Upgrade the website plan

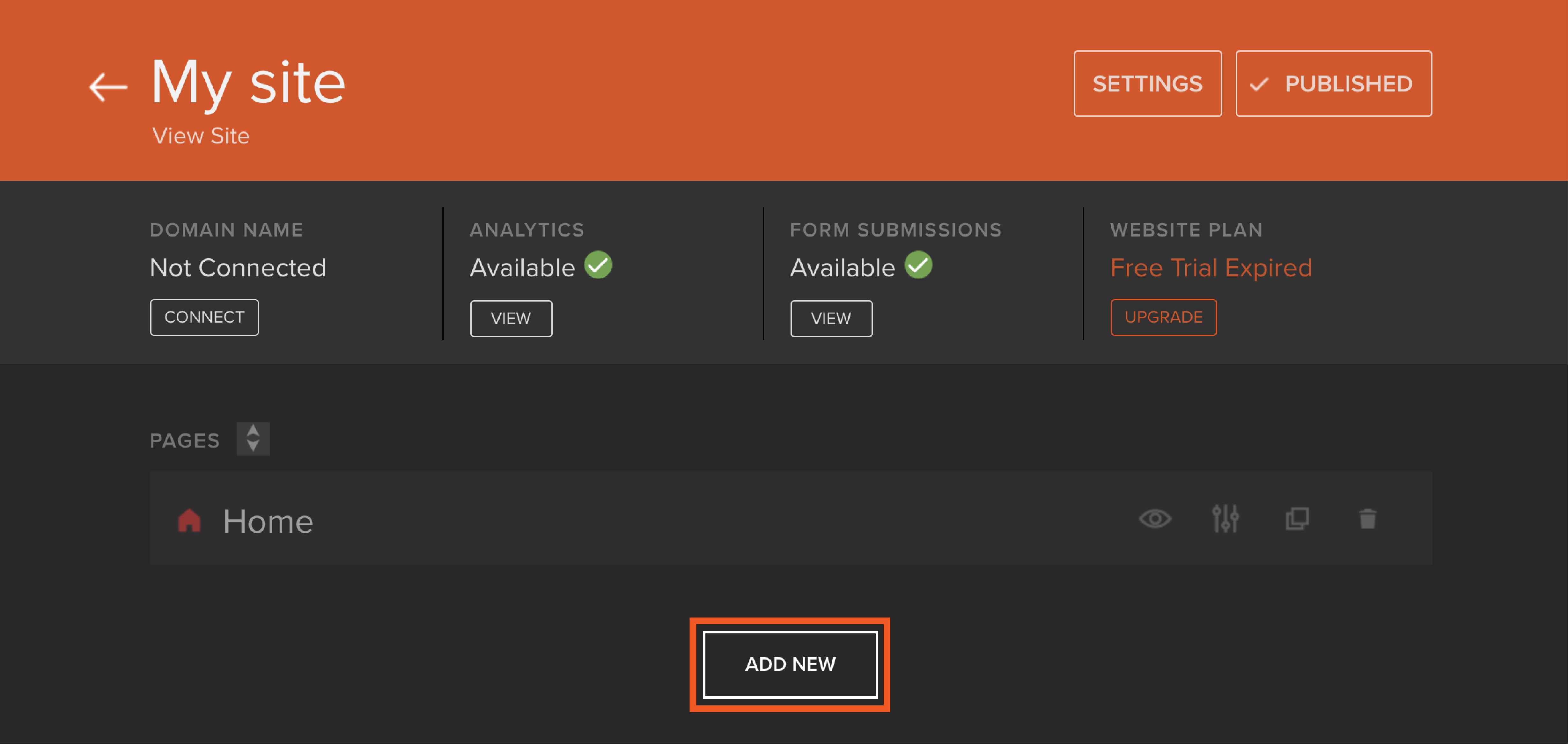coord(1163,317)
